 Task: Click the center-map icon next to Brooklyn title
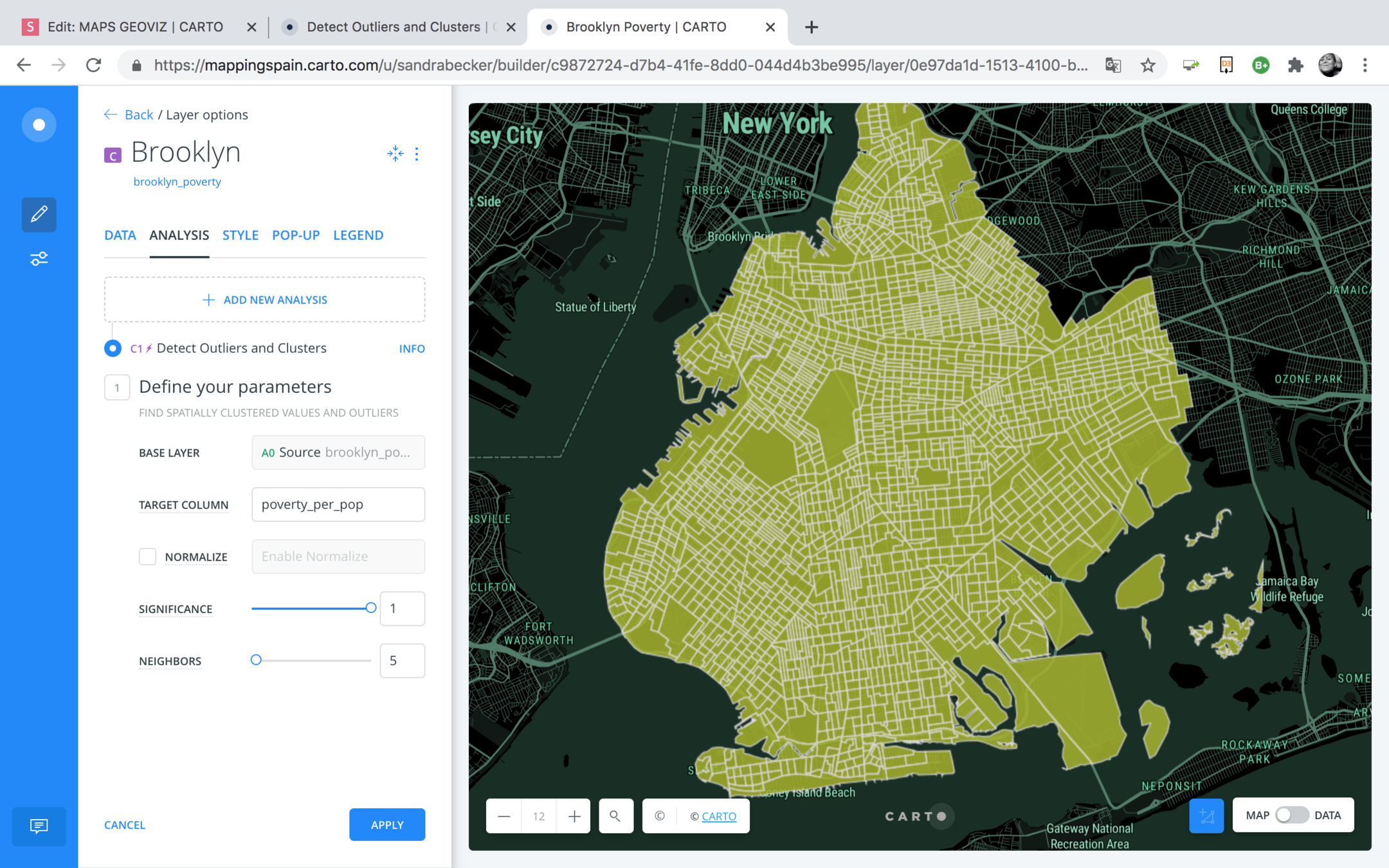pos(395,154)
